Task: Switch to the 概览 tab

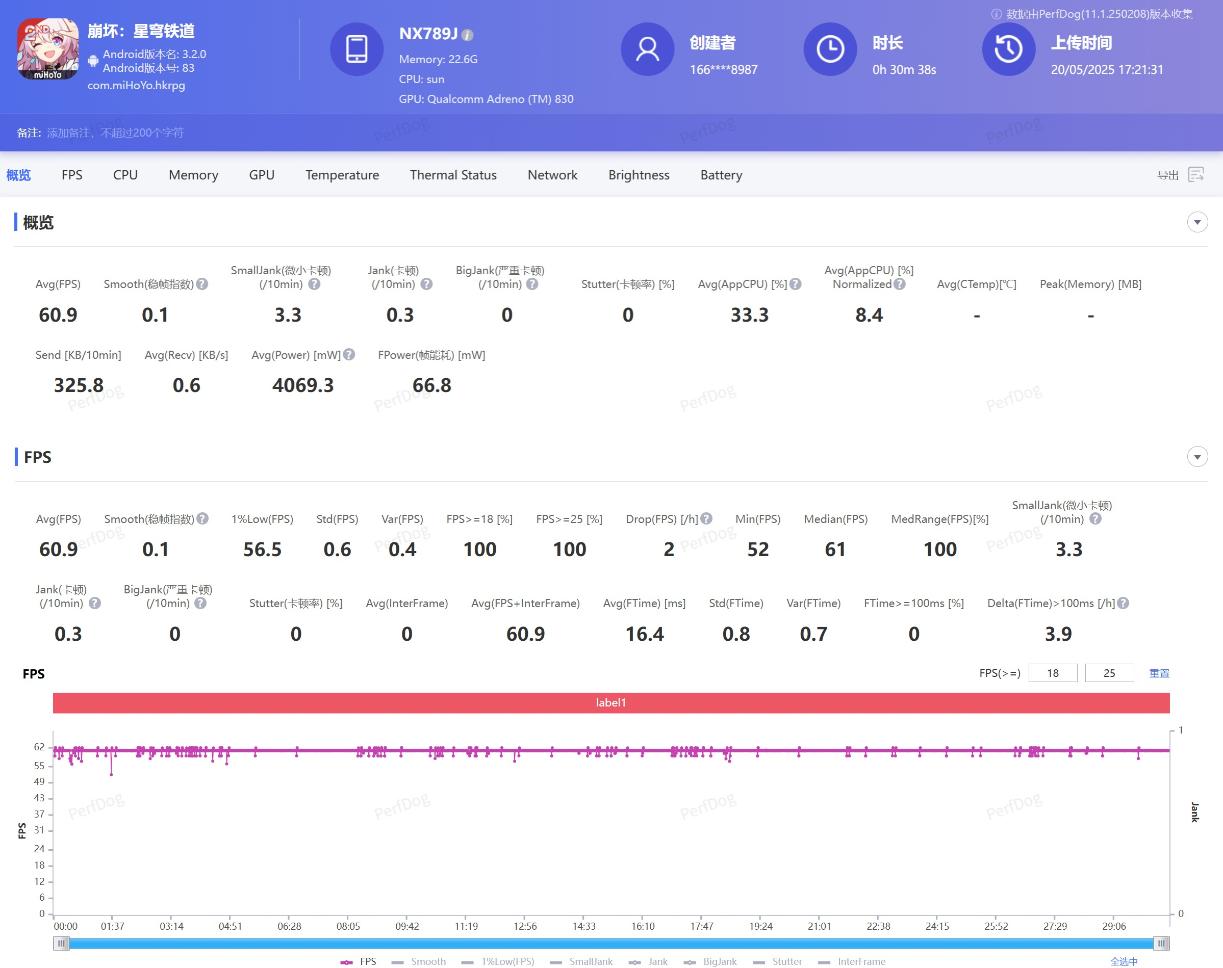Action: [18, 175]
